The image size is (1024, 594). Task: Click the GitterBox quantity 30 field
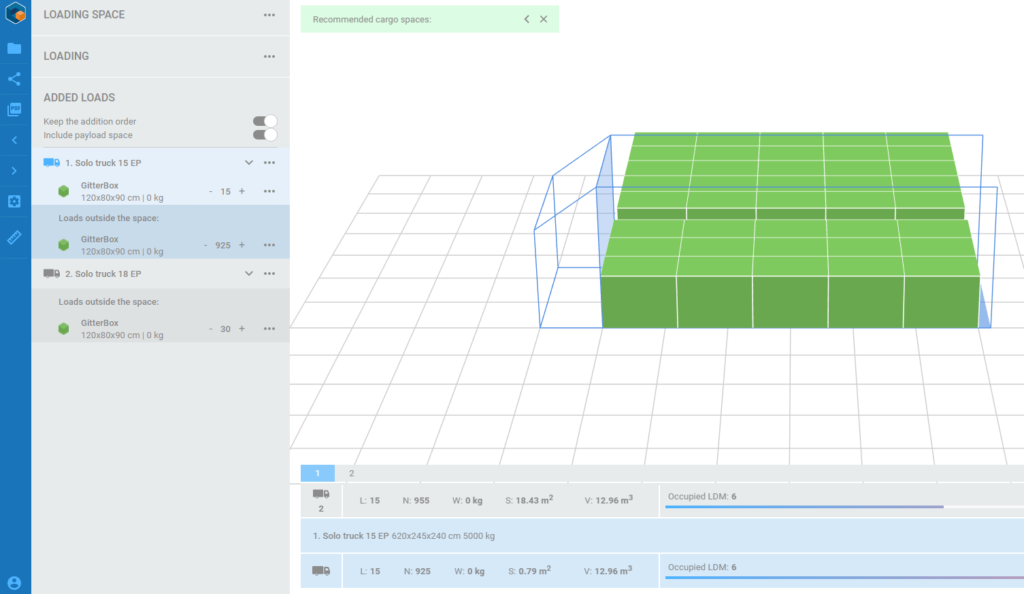coord(225,329)
